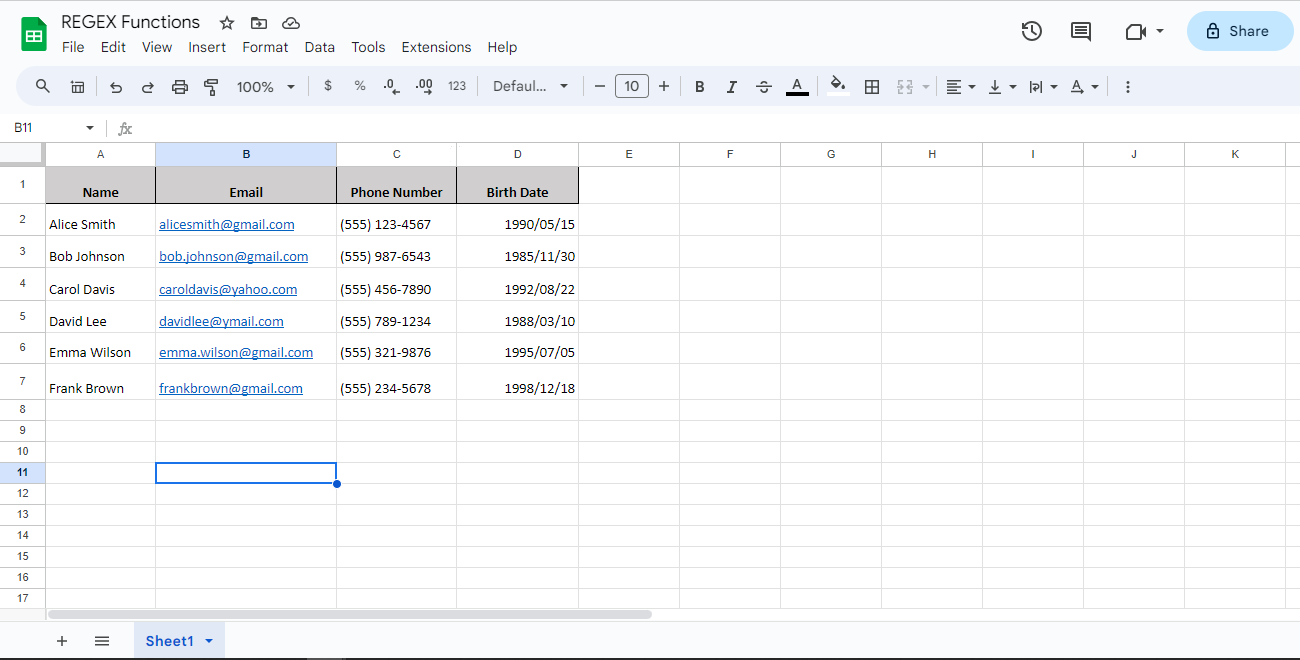Screen dimensions: 1300x660
Task: Click the Share button
Action: (1240, 31)
